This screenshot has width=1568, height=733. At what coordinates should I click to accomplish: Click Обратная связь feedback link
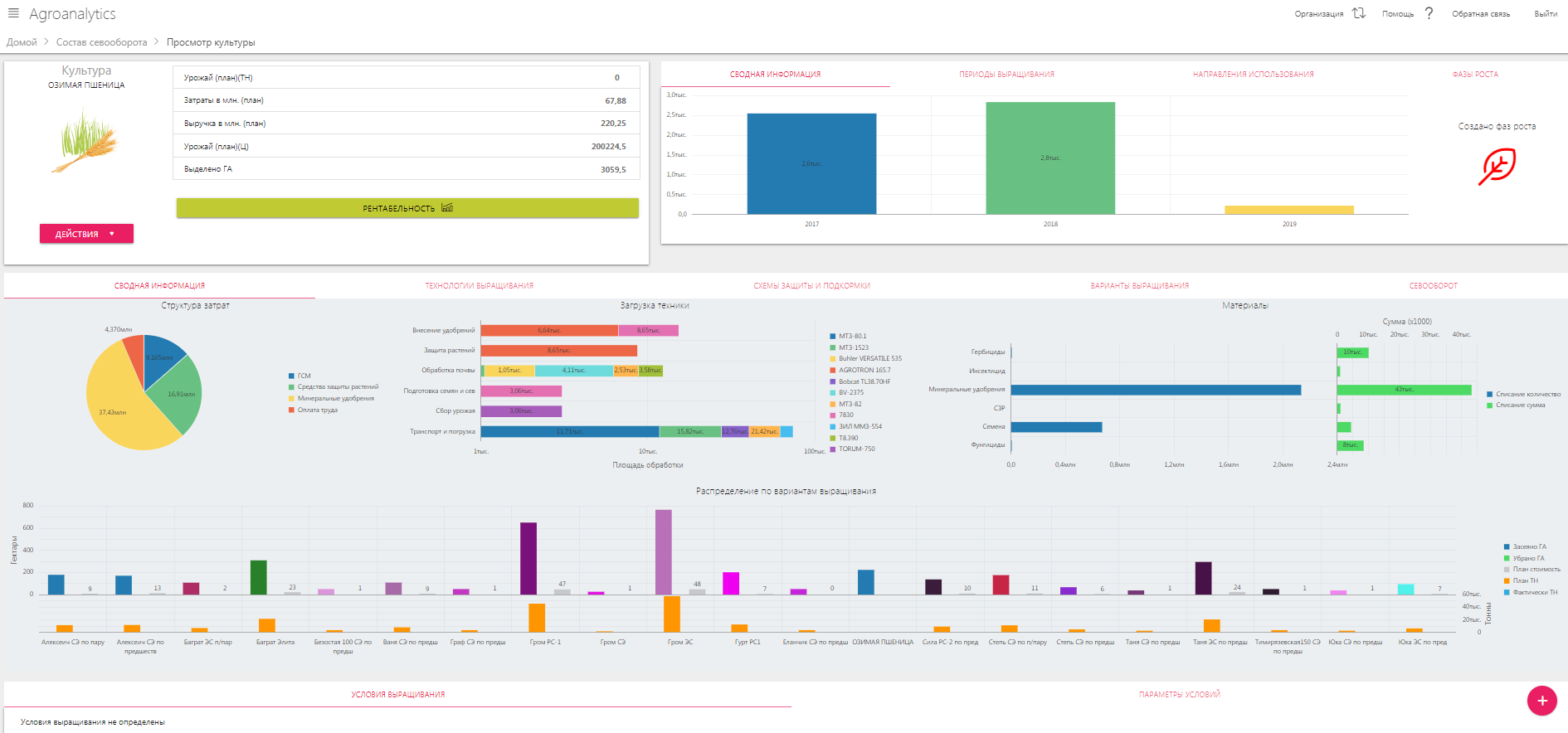1480,14
